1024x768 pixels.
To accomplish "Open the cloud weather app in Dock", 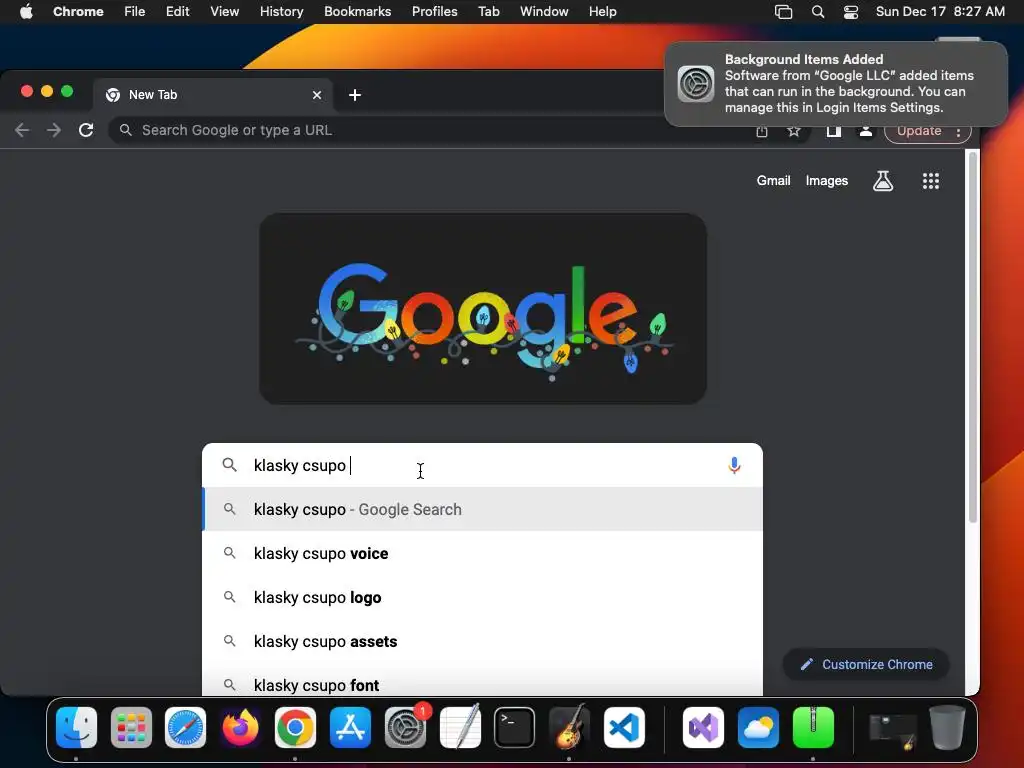I will pos(758,728).
